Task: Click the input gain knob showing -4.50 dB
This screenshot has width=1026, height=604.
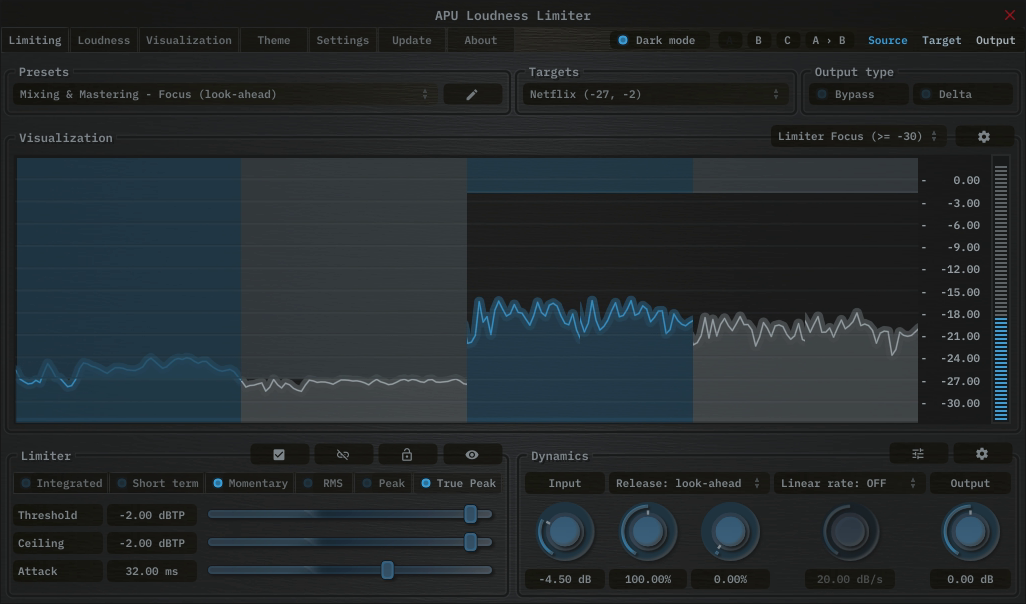Action: [565, 532]
